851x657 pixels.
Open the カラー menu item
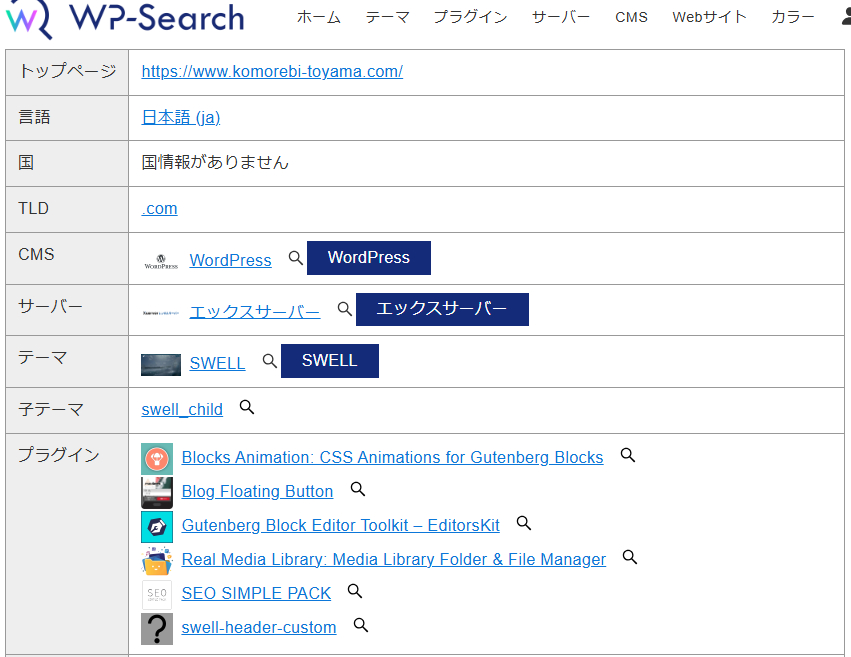click(x=793, y=17)
